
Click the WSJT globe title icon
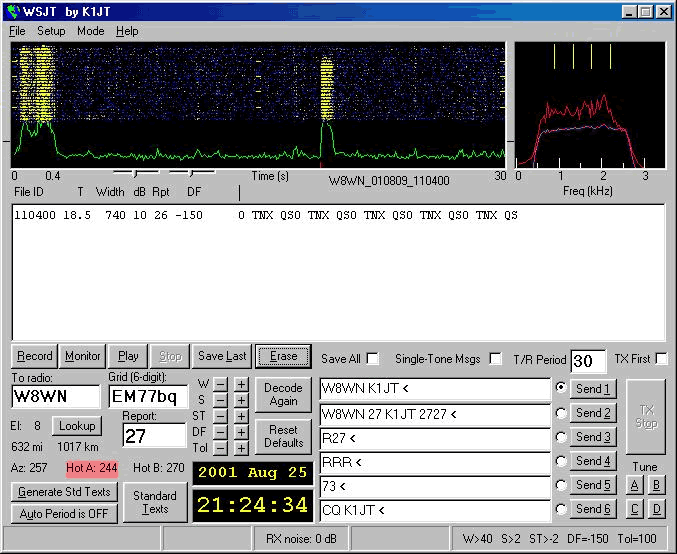pyautogui.click(x=13, y=12)
